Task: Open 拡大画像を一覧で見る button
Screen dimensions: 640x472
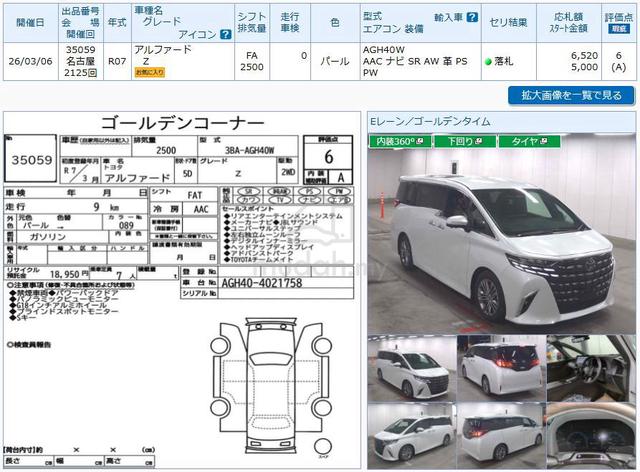Action: (x=571, y=96)
